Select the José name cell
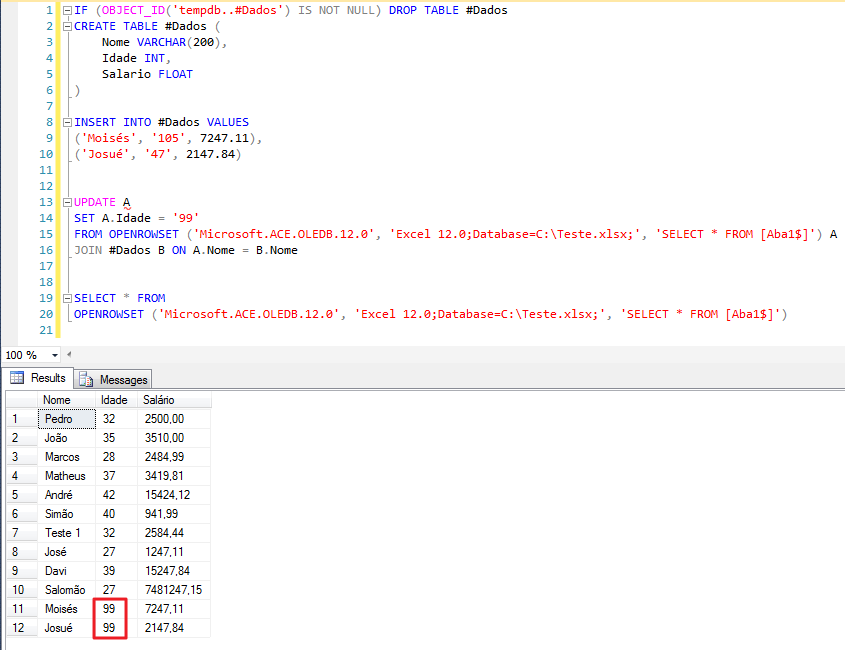The image size is (845, 650). [x=66, y=552]
